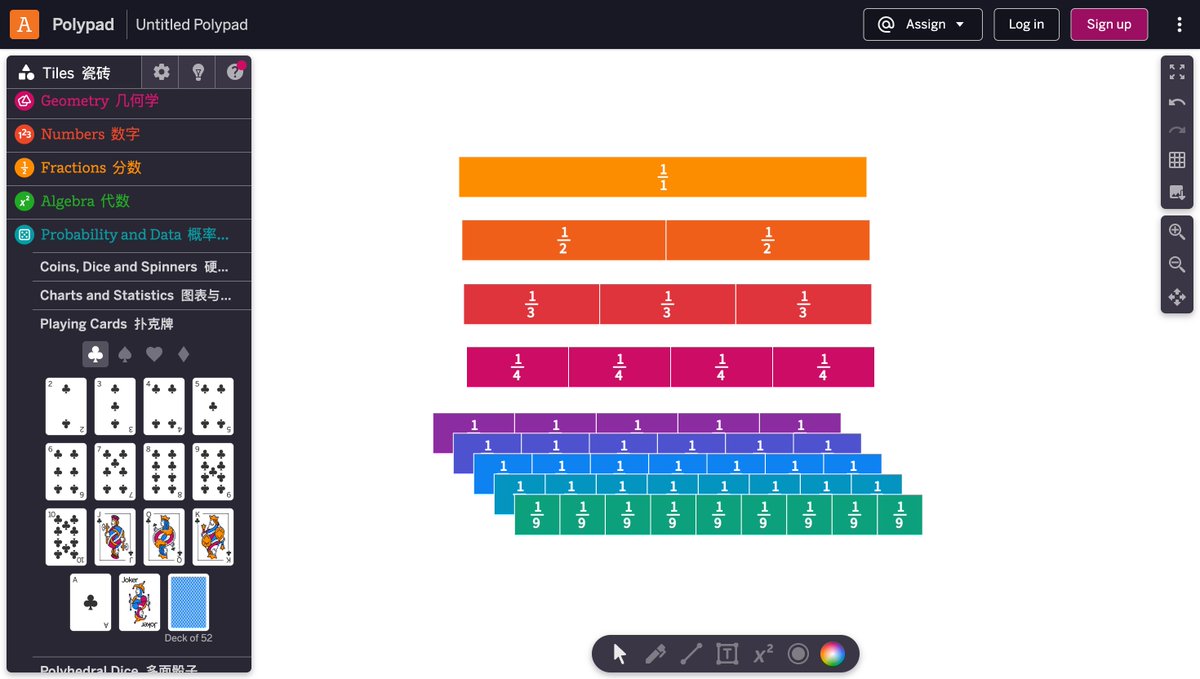Open the three-dot more menu
The width and height of the screenshot is (1200, 679).
pyautogui.click(x=1180, y=24)
